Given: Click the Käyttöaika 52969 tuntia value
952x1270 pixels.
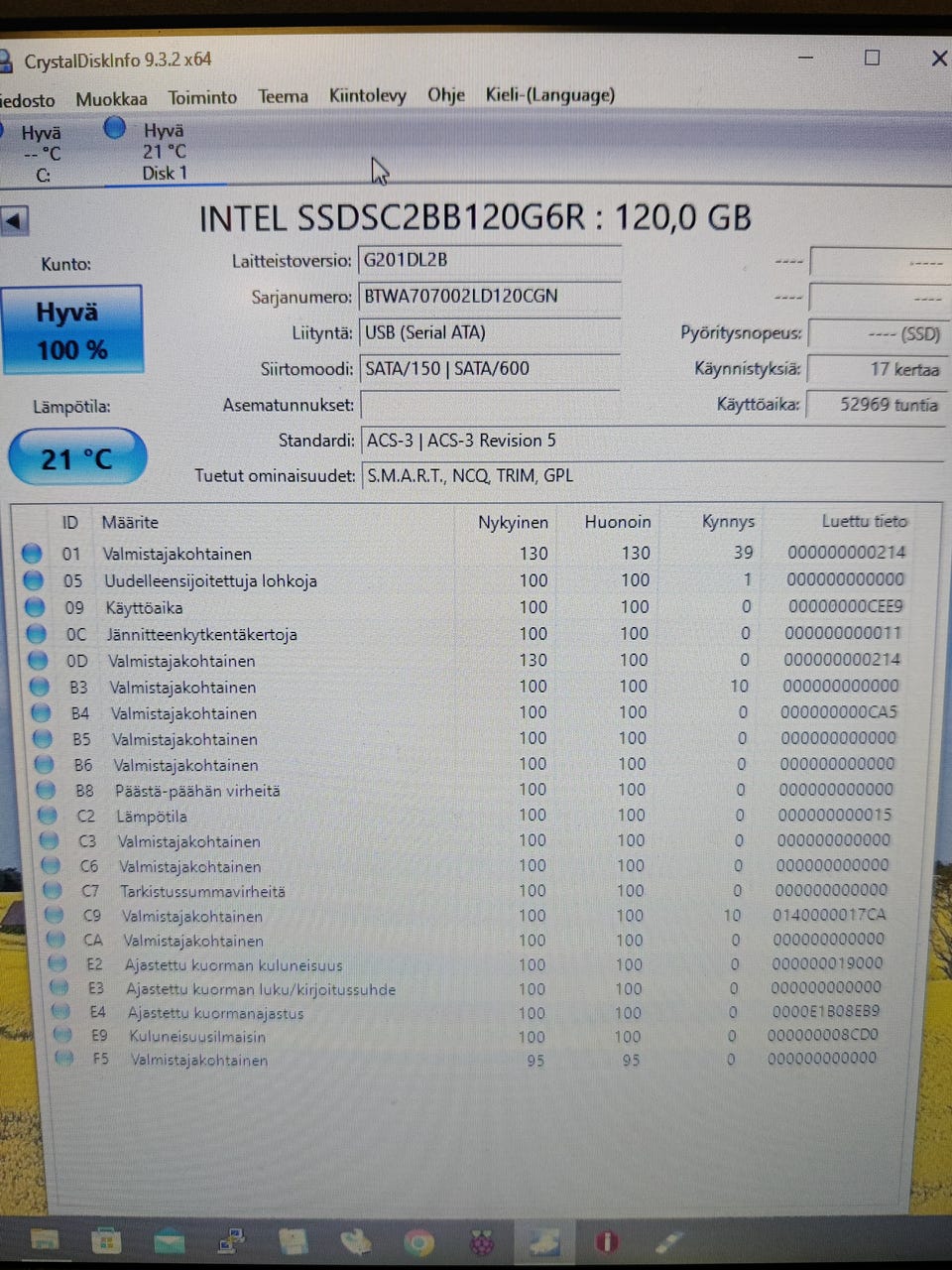Looking at the screenshot, I should (876, 405).
